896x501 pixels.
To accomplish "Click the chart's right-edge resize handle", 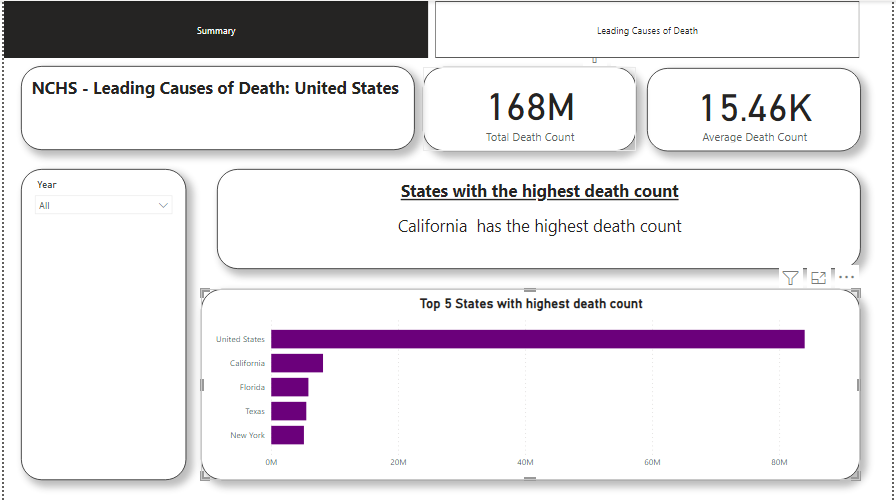I will [x=858, y=385].
